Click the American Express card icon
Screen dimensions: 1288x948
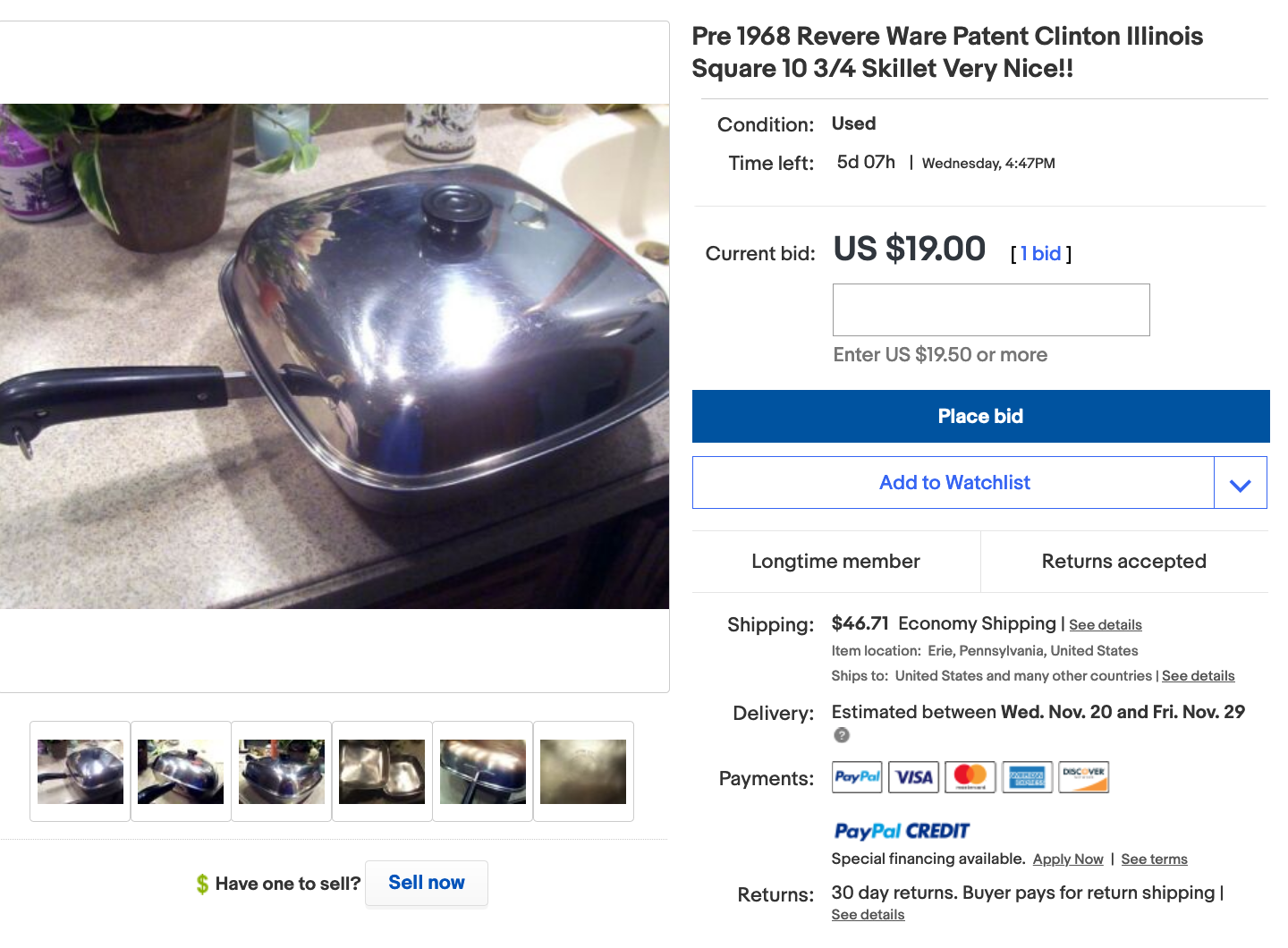1027,776
